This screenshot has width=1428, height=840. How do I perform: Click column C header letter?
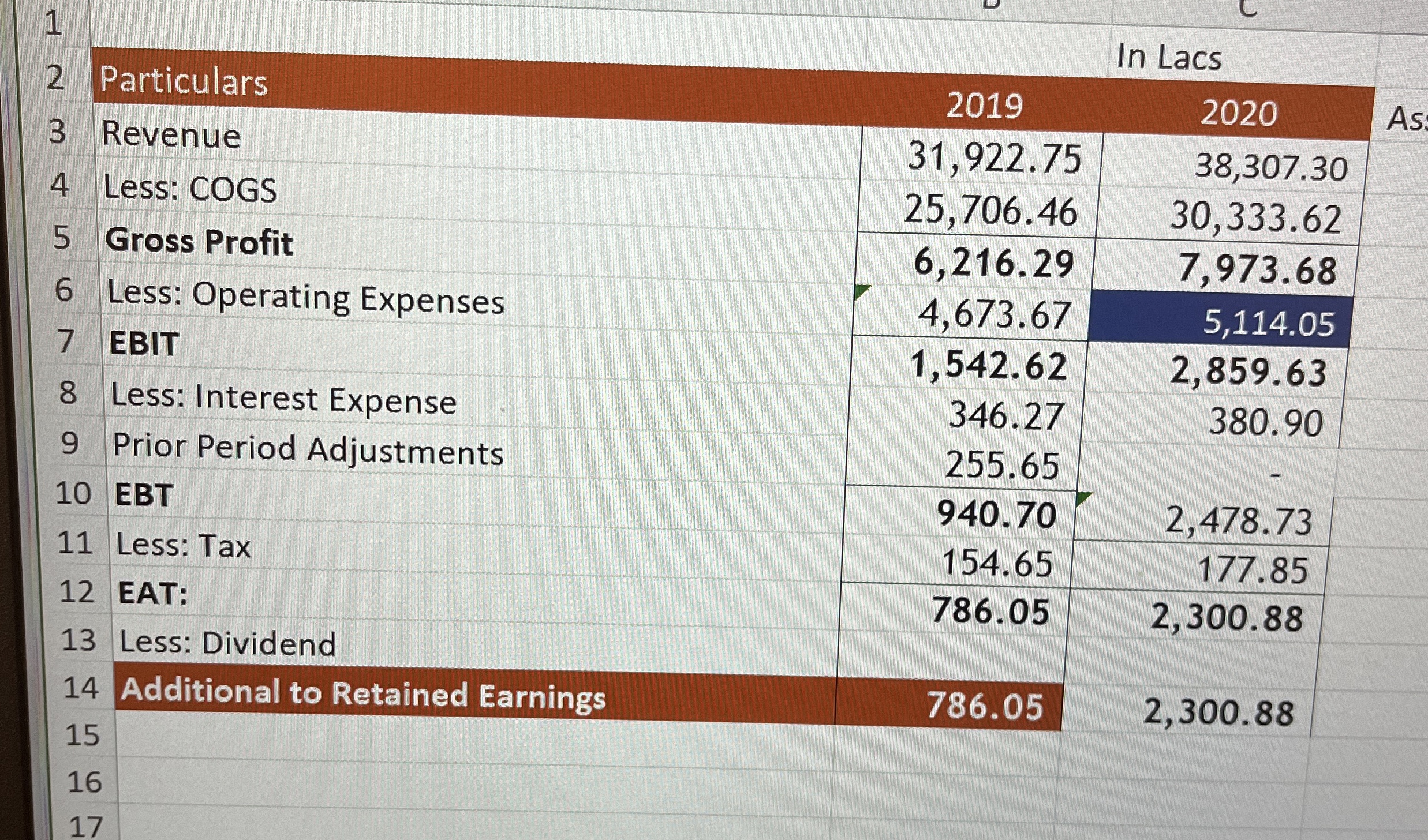(1247, 8)
